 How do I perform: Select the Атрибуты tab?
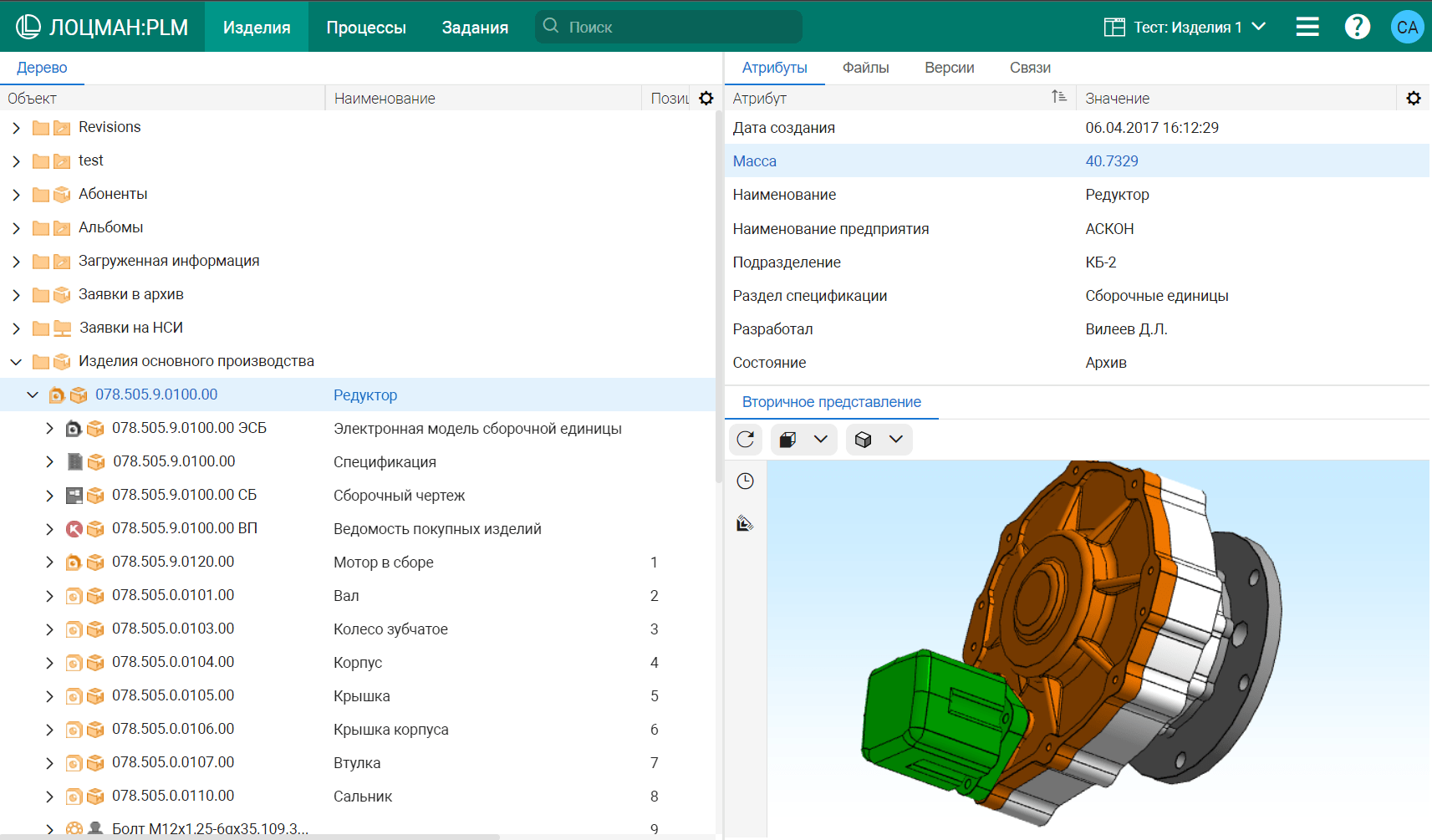775,68
